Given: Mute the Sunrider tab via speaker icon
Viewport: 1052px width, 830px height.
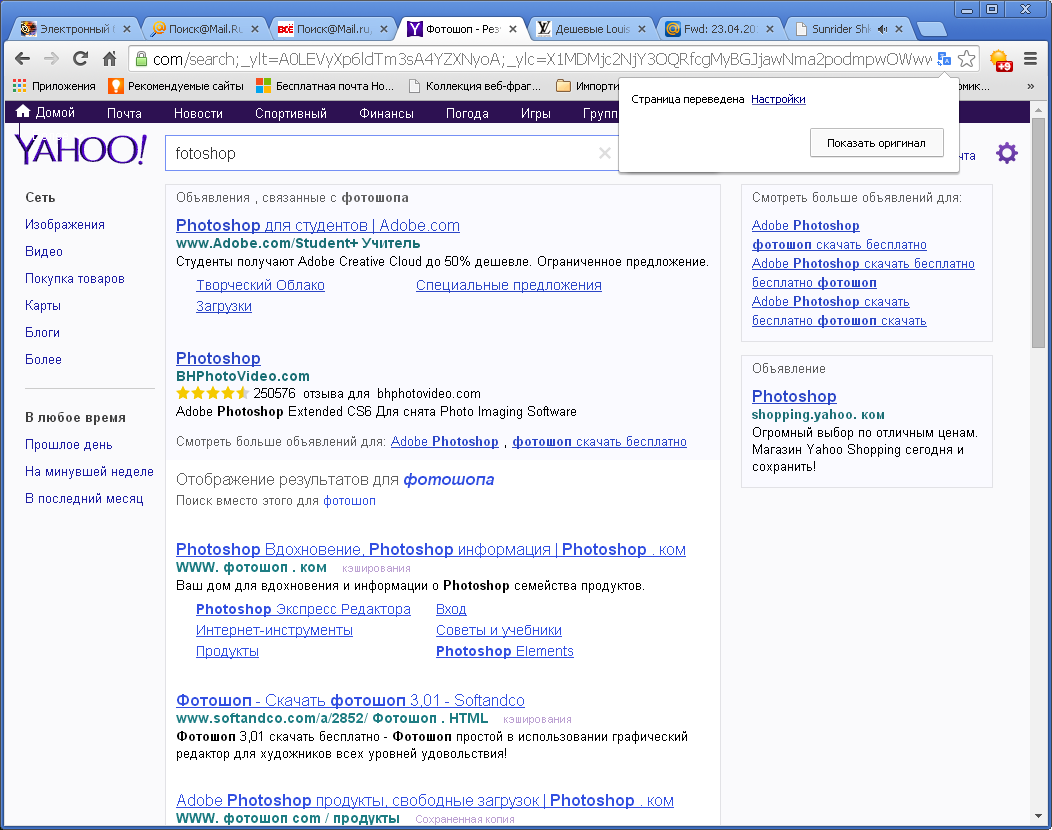Looking at the screenshot, I should point(882,29).
